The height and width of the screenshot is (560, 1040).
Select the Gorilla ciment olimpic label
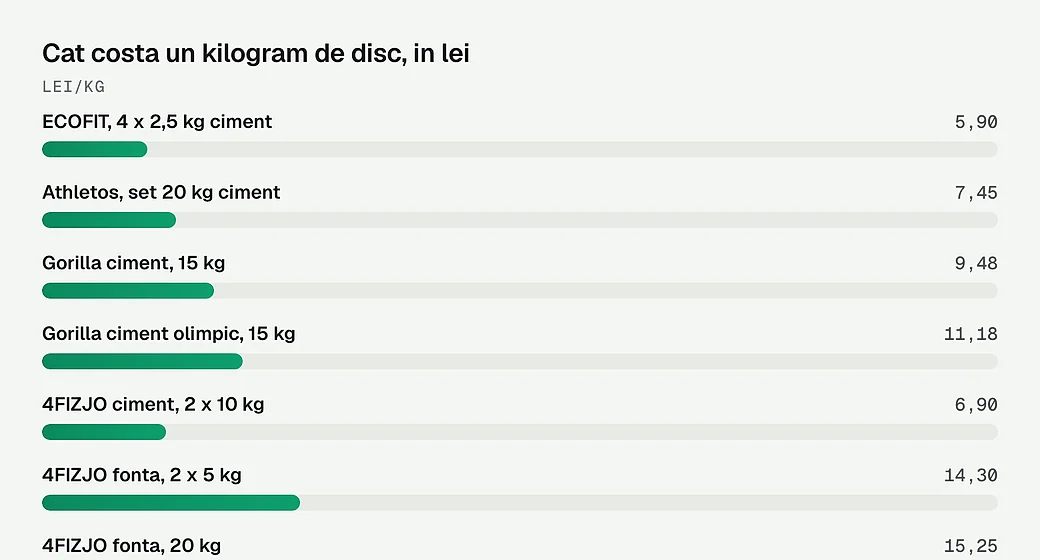tap(168, 334)
